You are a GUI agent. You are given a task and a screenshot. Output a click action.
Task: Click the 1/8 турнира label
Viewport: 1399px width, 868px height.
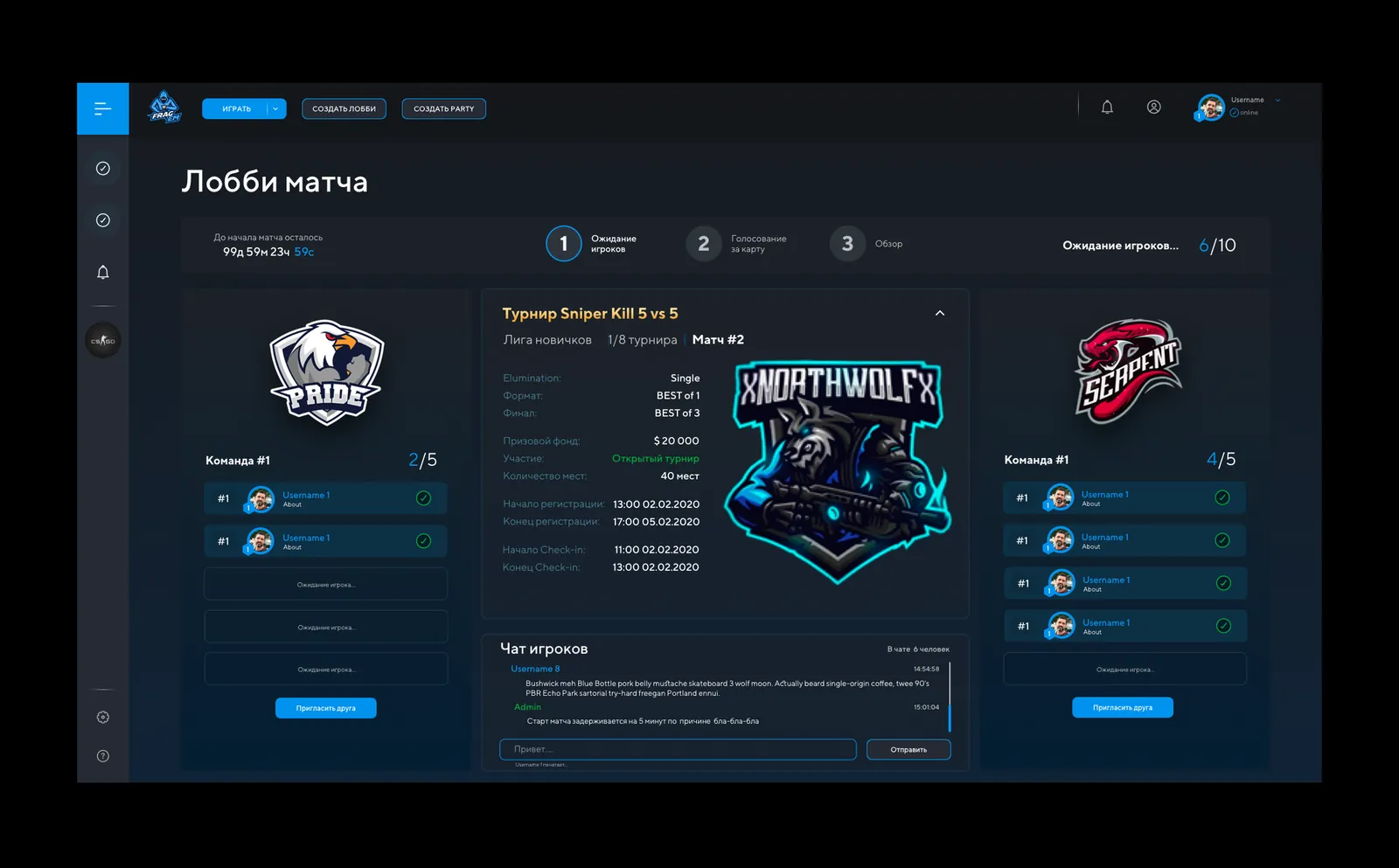pos(643,340)
